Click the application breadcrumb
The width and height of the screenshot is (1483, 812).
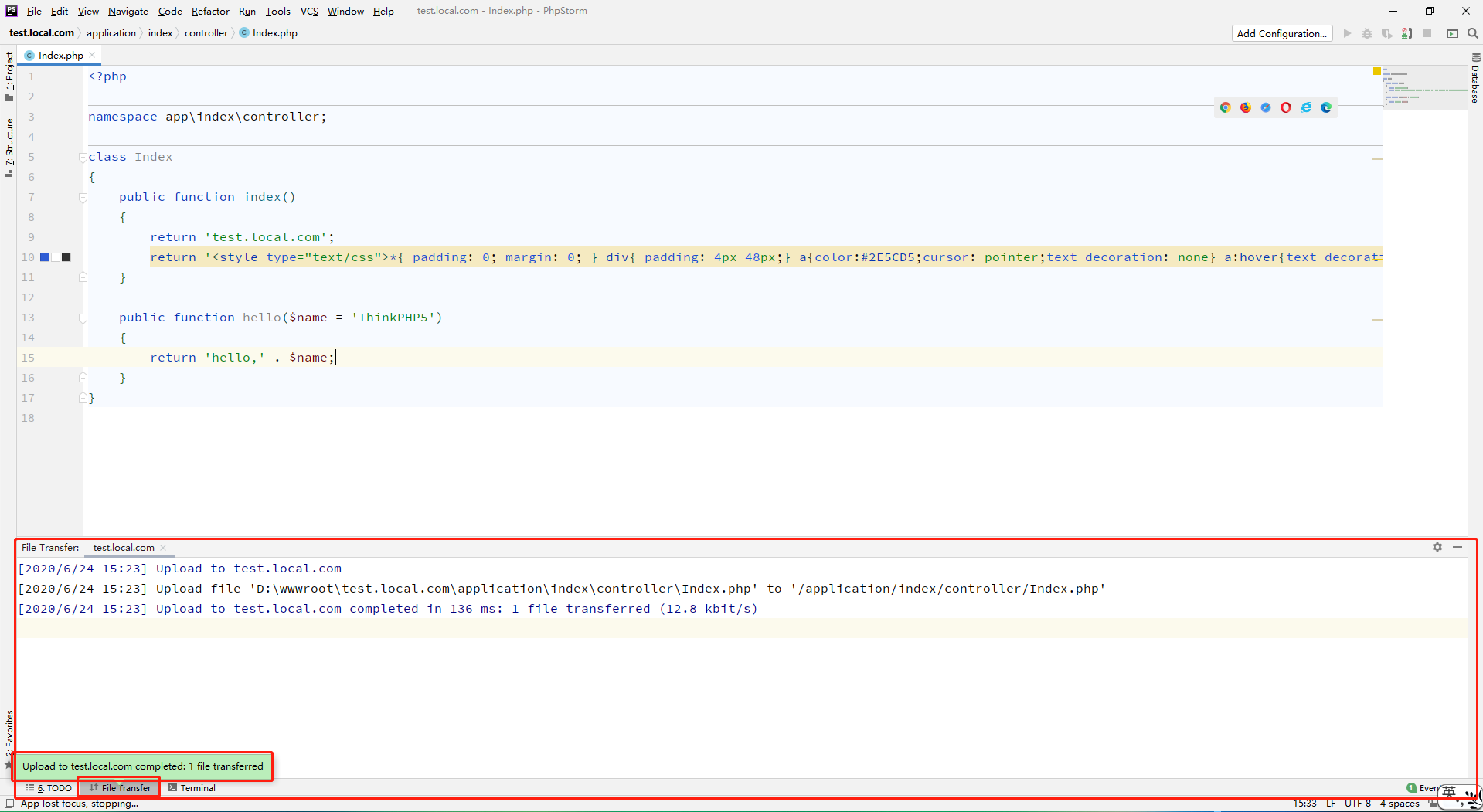pyautogui.click(x=111, y=32)
